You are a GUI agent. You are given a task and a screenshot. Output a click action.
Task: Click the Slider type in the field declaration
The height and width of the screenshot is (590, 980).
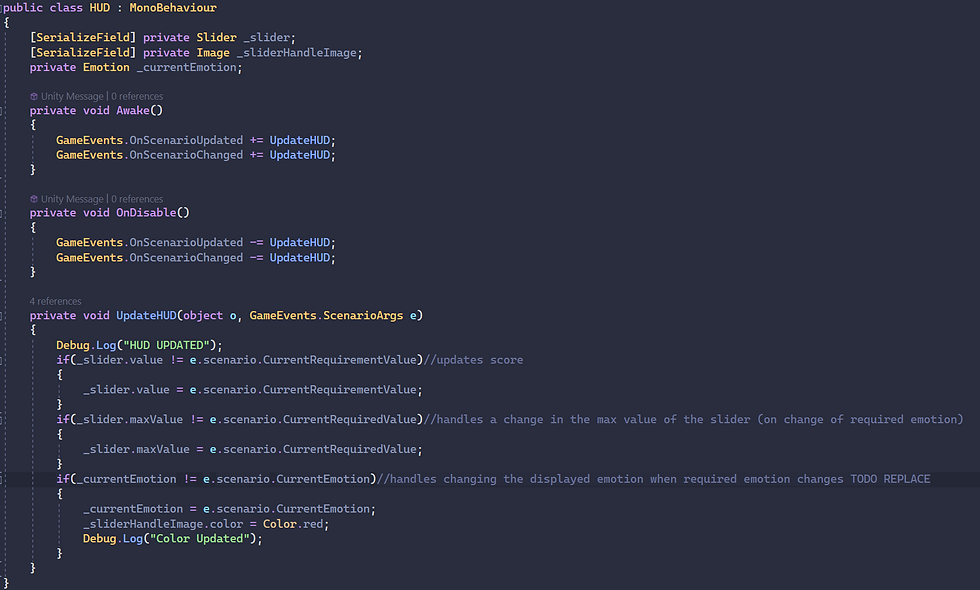[216, 38]
